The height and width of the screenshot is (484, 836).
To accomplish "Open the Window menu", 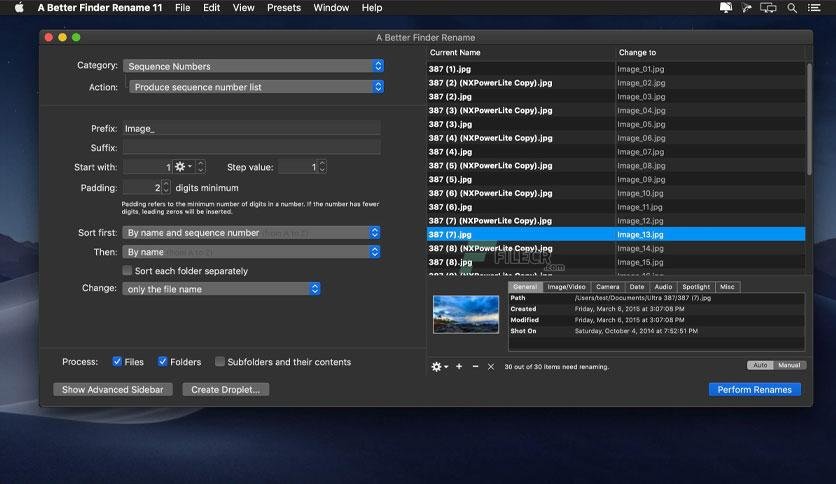I will (331, 7).
